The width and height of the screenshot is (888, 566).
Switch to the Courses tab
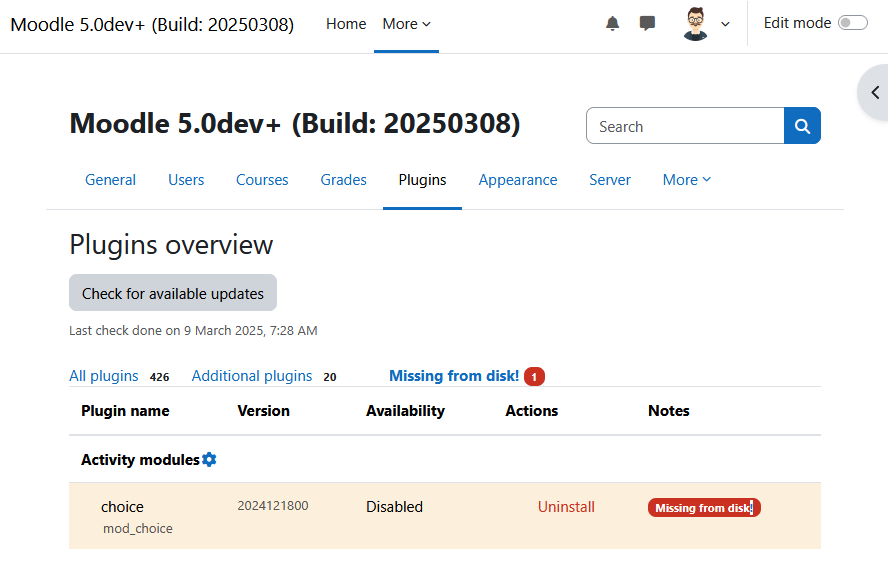(262, 180)
